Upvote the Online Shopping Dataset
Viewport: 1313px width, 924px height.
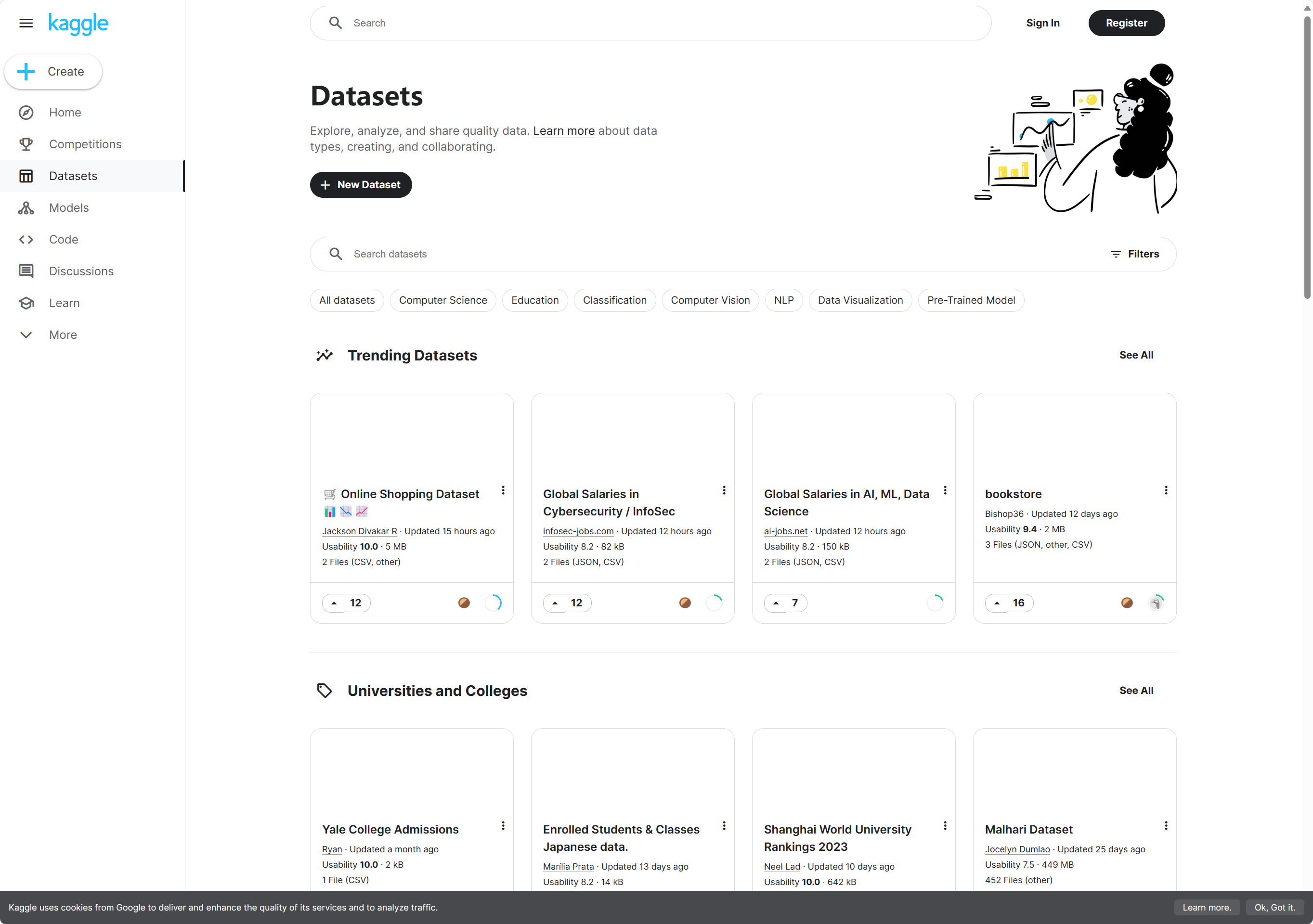pos(334,603)
